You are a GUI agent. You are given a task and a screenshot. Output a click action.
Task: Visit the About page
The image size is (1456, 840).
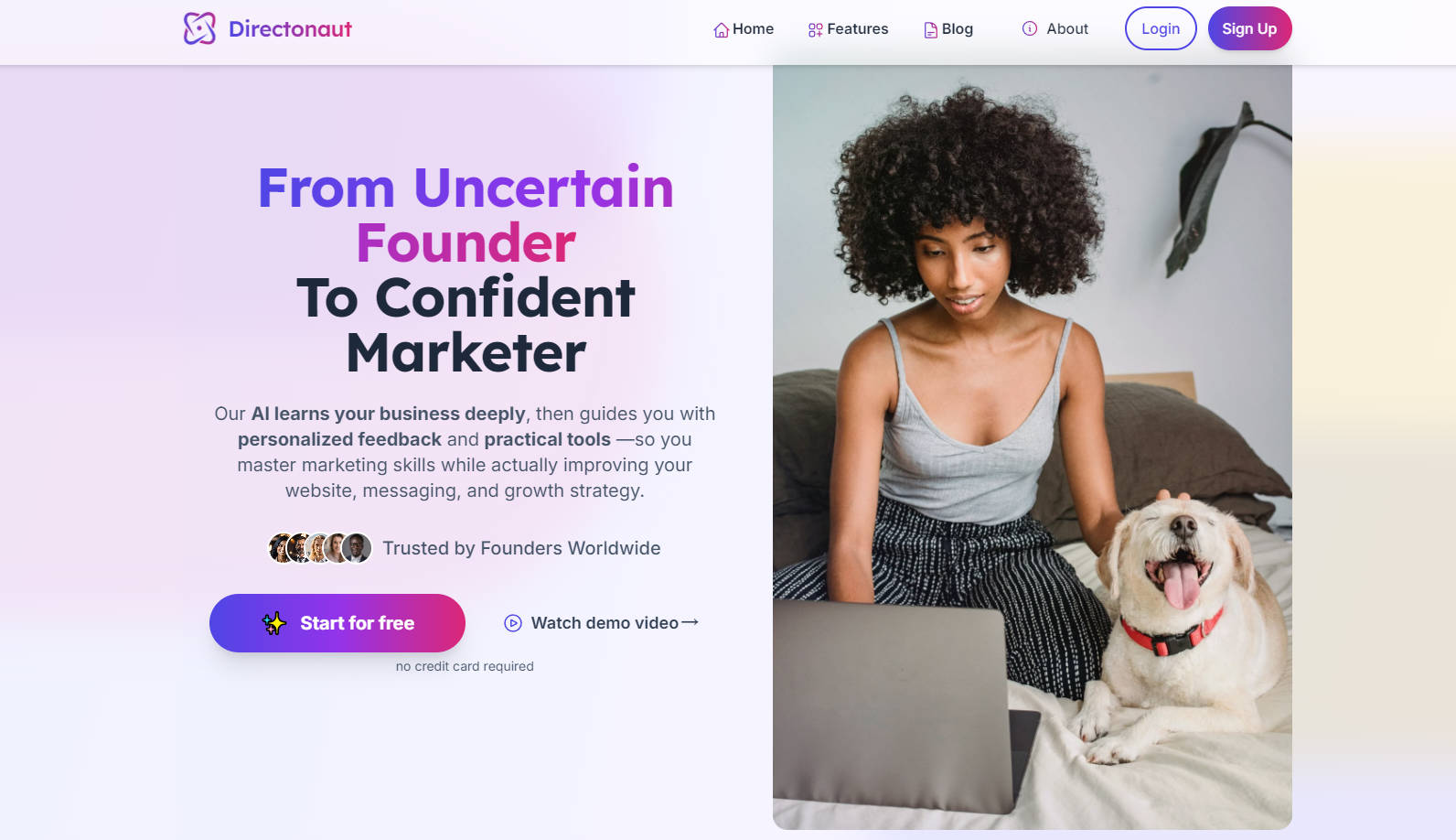point(1055,29)
